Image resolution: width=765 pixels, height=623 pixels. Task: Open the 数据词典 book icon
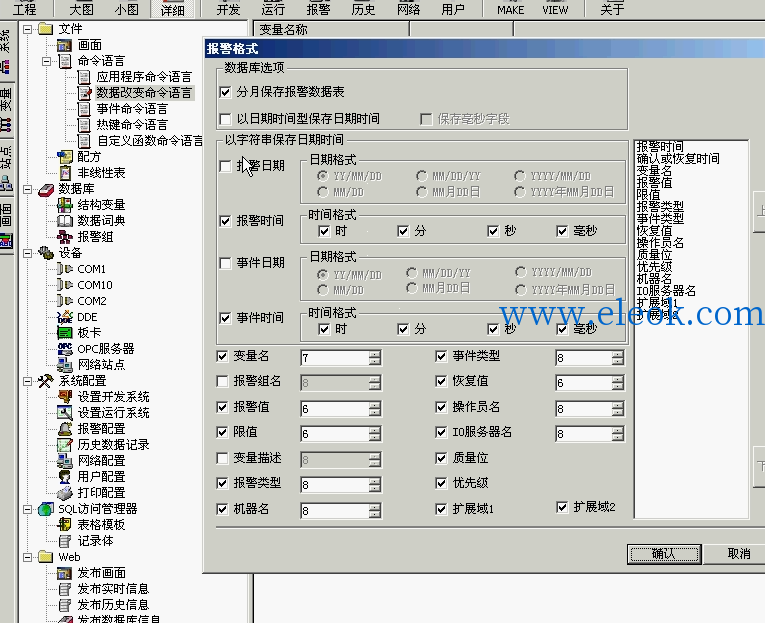pyautogui.click(x=64, y=221)
